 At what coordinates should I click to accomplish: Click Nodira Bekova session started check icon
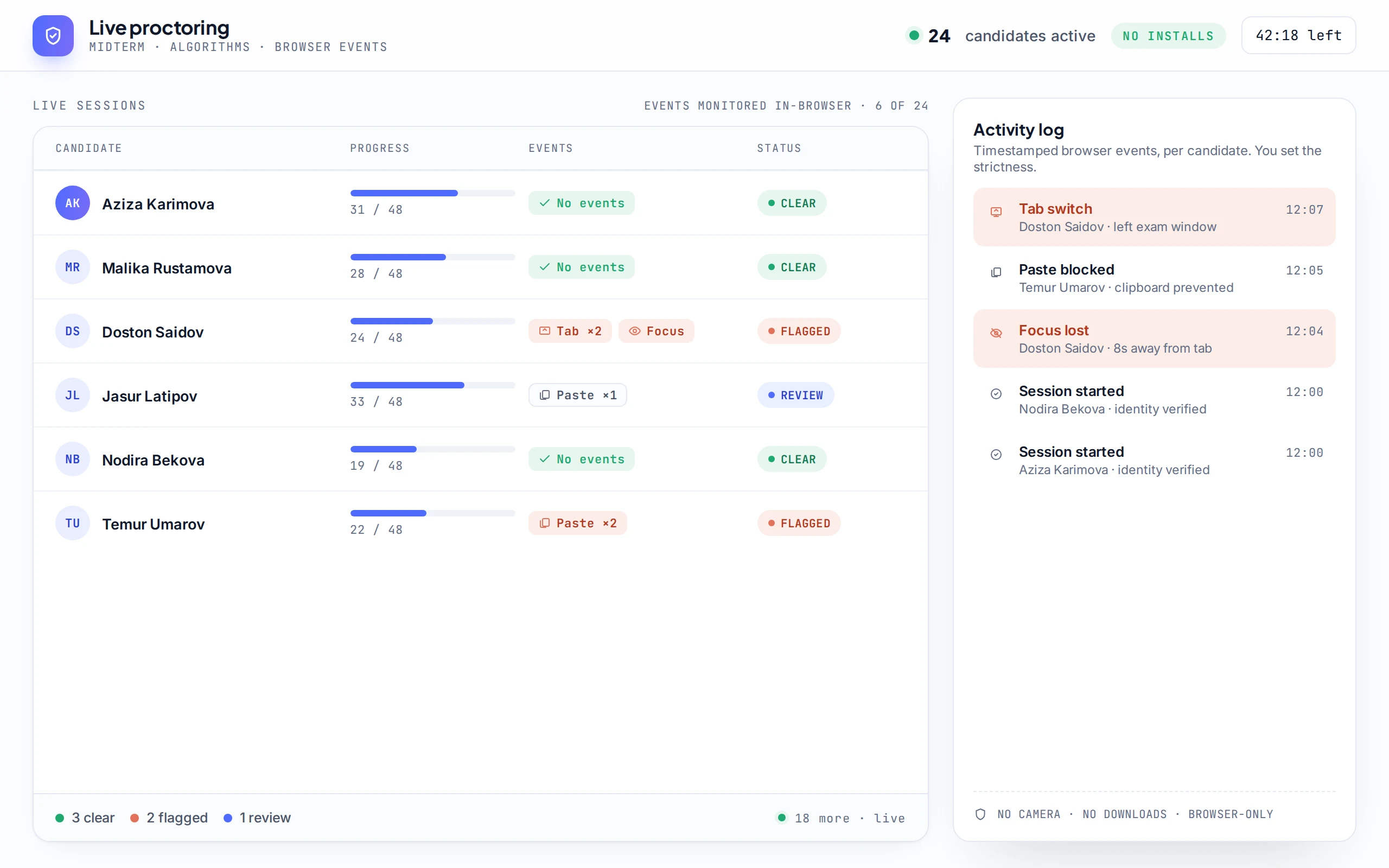point(996,394)
